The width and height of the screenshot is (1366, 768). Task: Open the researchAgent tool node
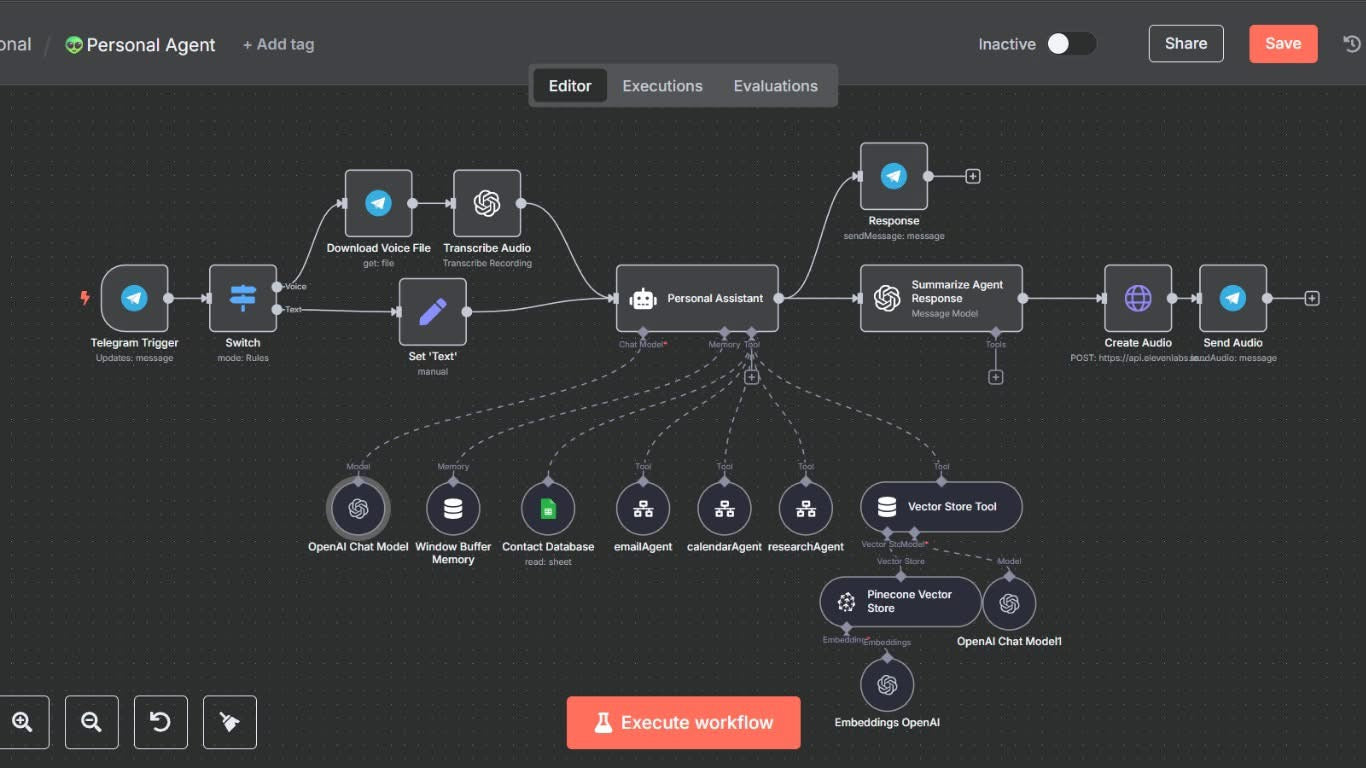click(806, 508)
